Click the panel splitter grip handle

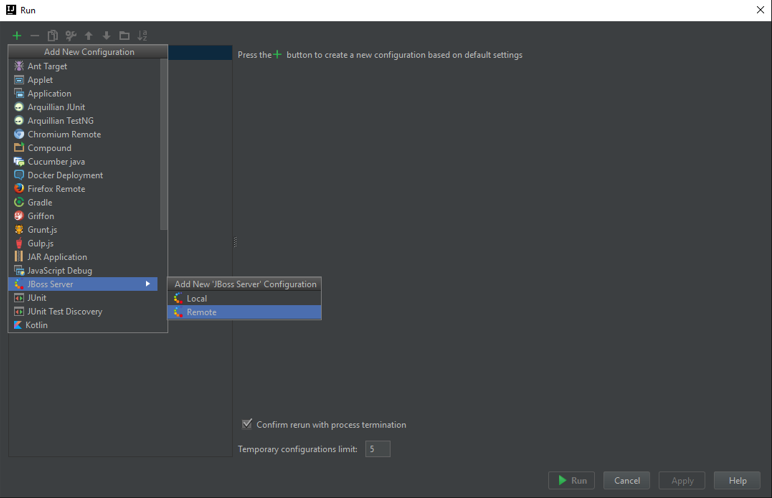coord(235,242)
